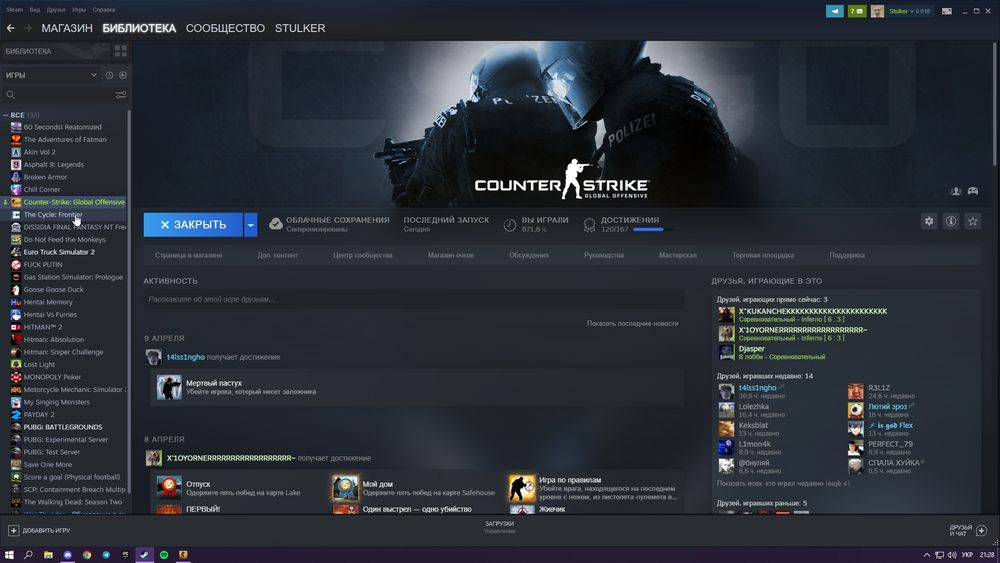This screenshot has width=1000, height=563.
Task: Open the Друзья menu
Action: click(x=56, y=10)
